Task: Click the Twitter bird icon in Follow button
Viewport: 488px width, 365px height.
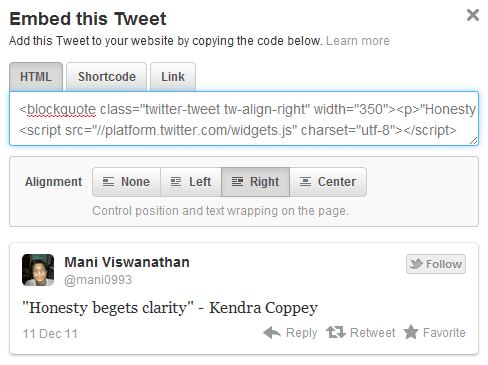Action: pyautogui.click(x=416, y=264)
